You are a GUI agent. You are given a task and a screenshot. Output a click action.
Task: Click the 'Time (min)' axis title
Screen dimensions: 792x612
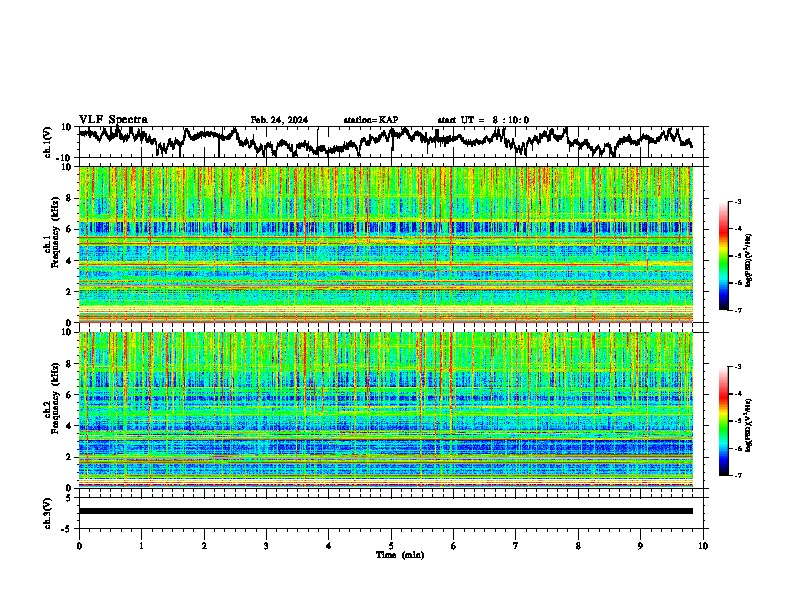tap(400, 555)
